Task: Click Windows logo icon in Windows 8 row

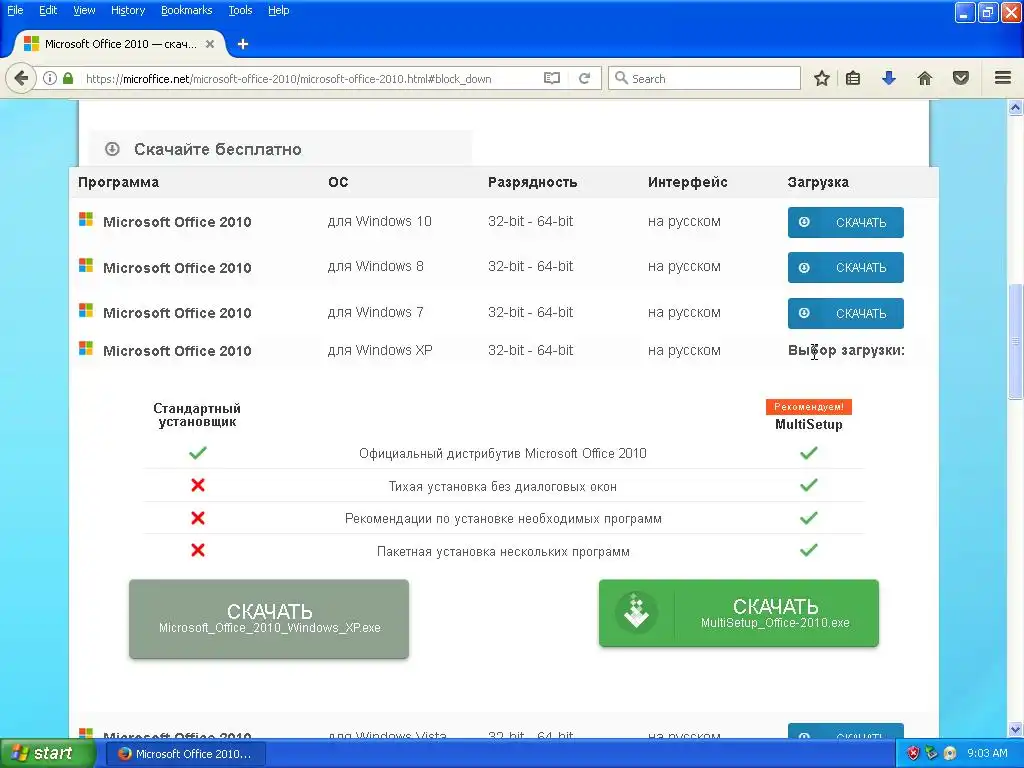Action: [x=86, y=265]
